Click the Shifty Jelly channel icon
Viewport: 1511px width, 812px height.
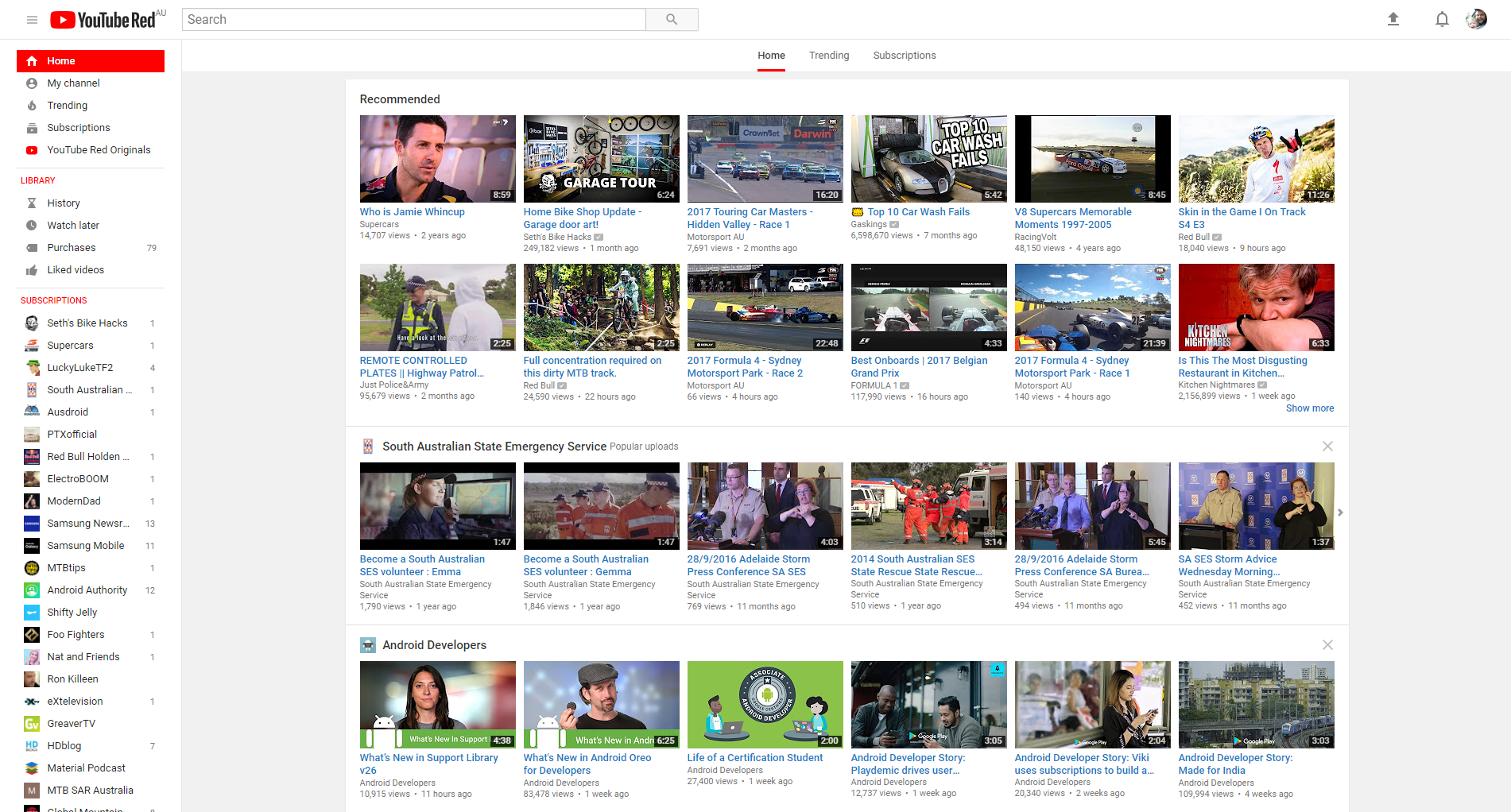[32, 613]
